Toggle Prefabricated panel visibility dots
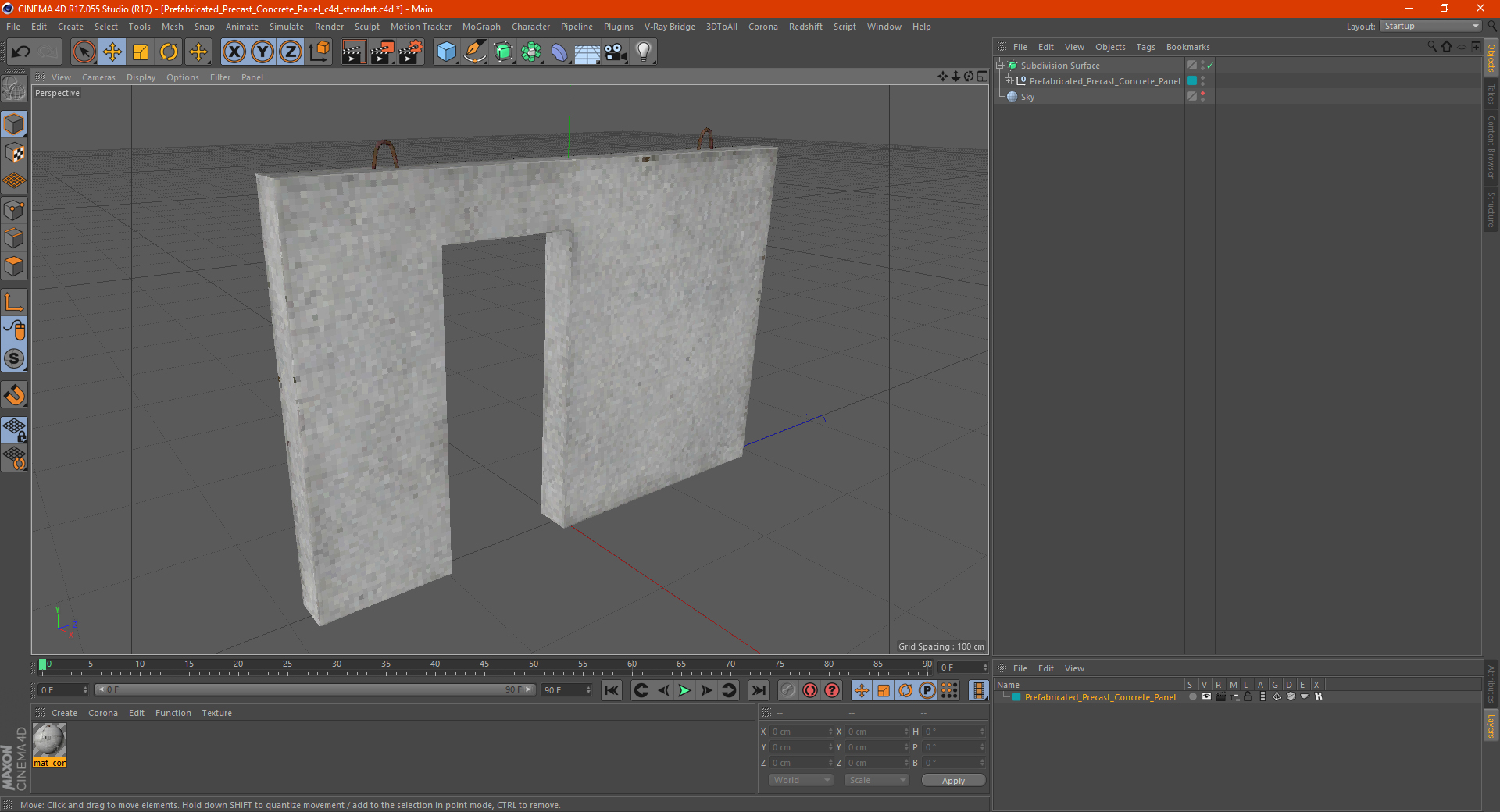This screenshot has height=812, width=1500. 1202,80
